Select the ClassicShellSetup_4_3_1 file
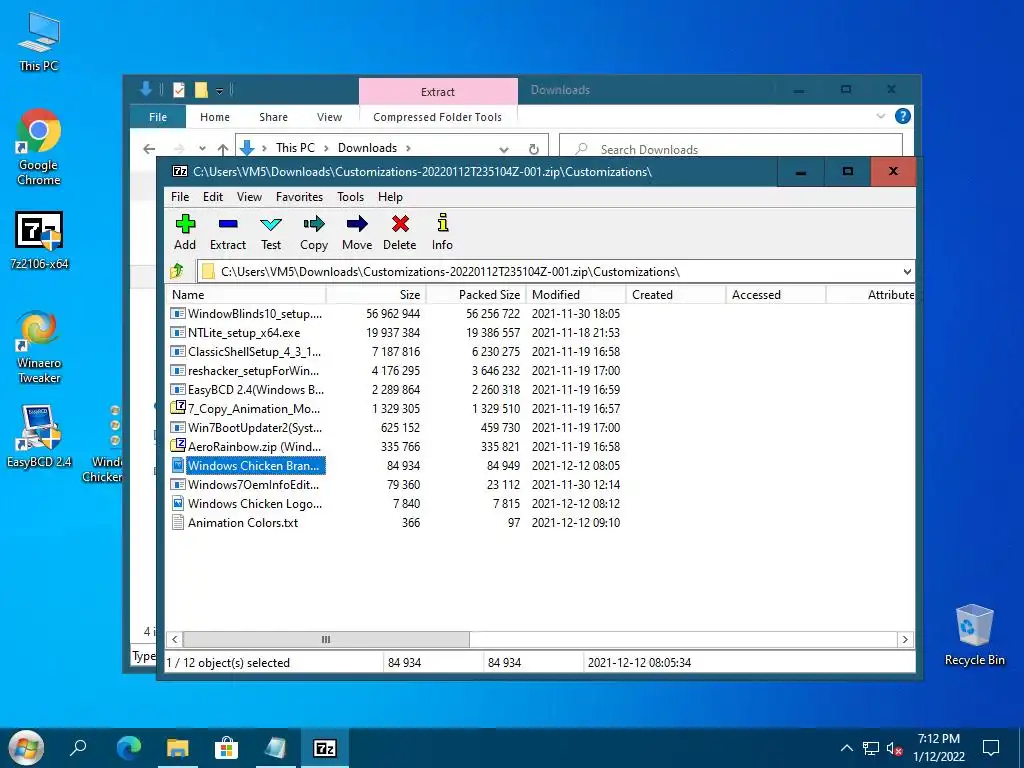The width and height of the screenshot is (1024, 768). tap(247, 351)
